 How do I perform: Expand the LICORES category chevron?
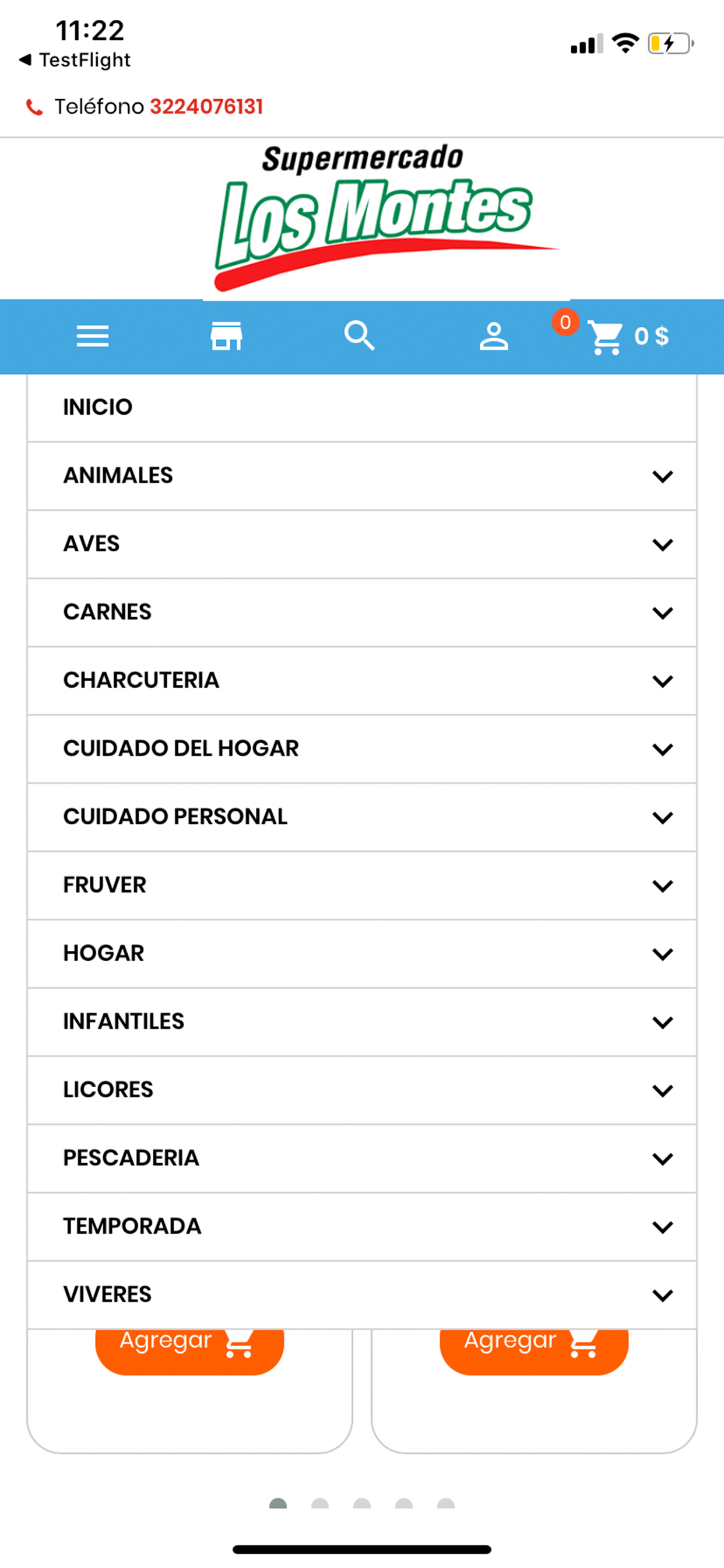pyautogui.click(x=663, y=1090)
